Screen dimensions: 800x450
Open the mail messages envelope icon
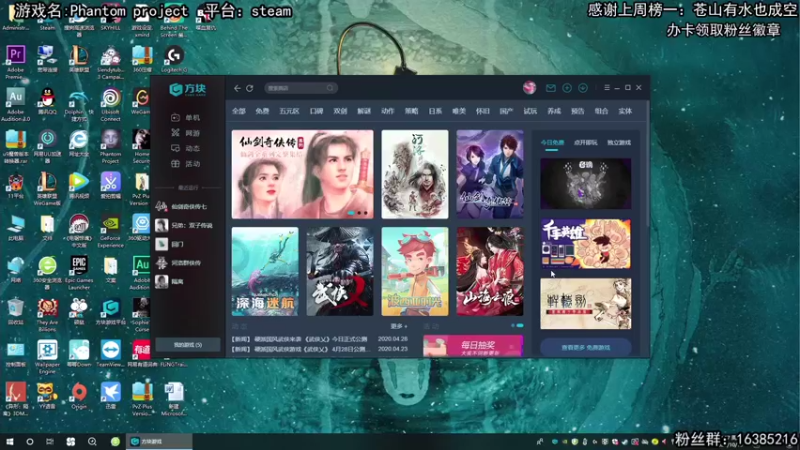pyautogui.click(x=551, y=88)
